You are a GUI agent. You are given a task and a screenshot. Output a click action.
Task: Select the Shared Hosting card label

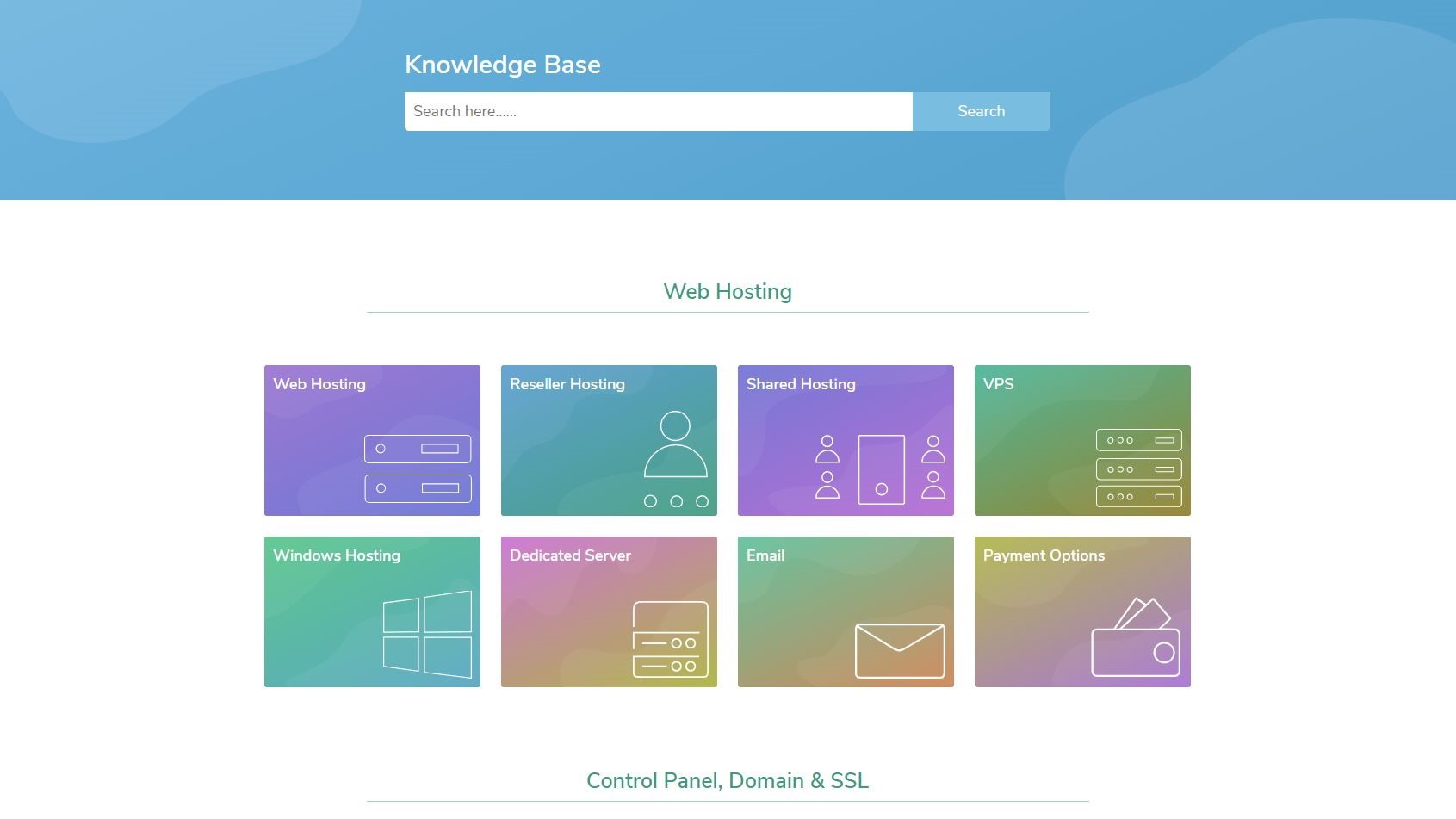(801, 384)
